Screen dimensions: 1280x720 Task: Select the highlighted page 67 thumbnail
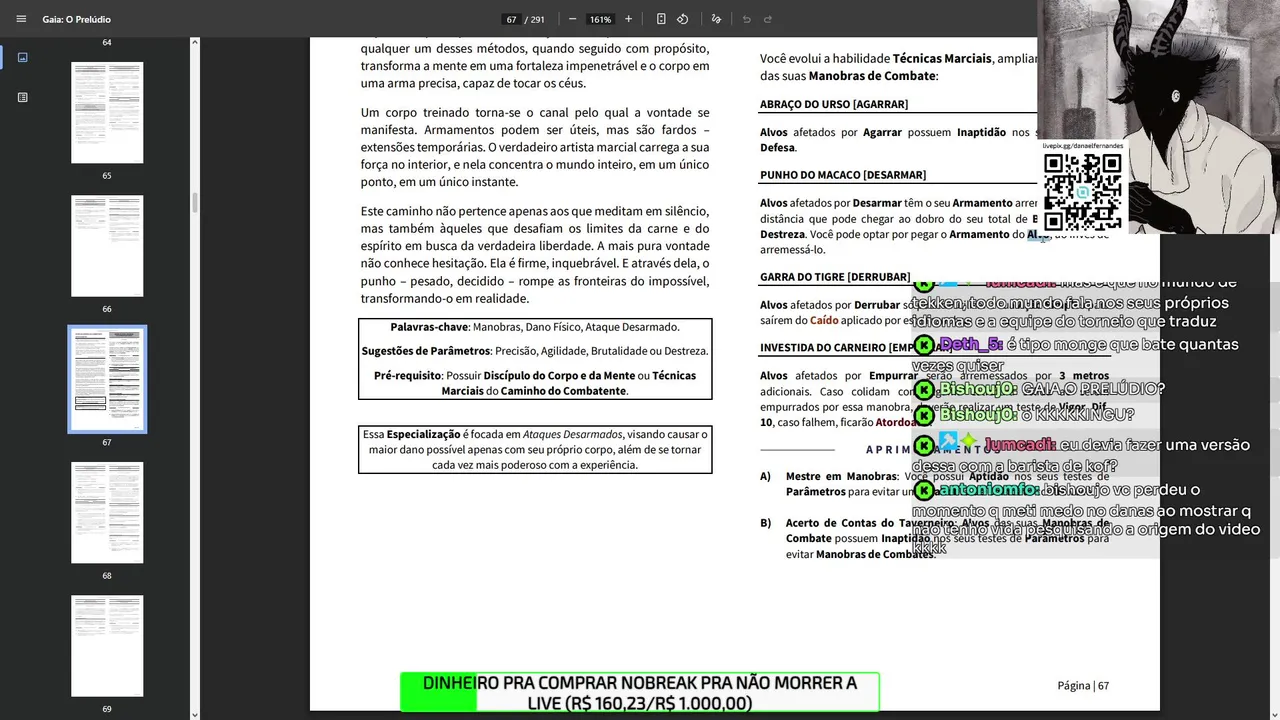[107, 379]
